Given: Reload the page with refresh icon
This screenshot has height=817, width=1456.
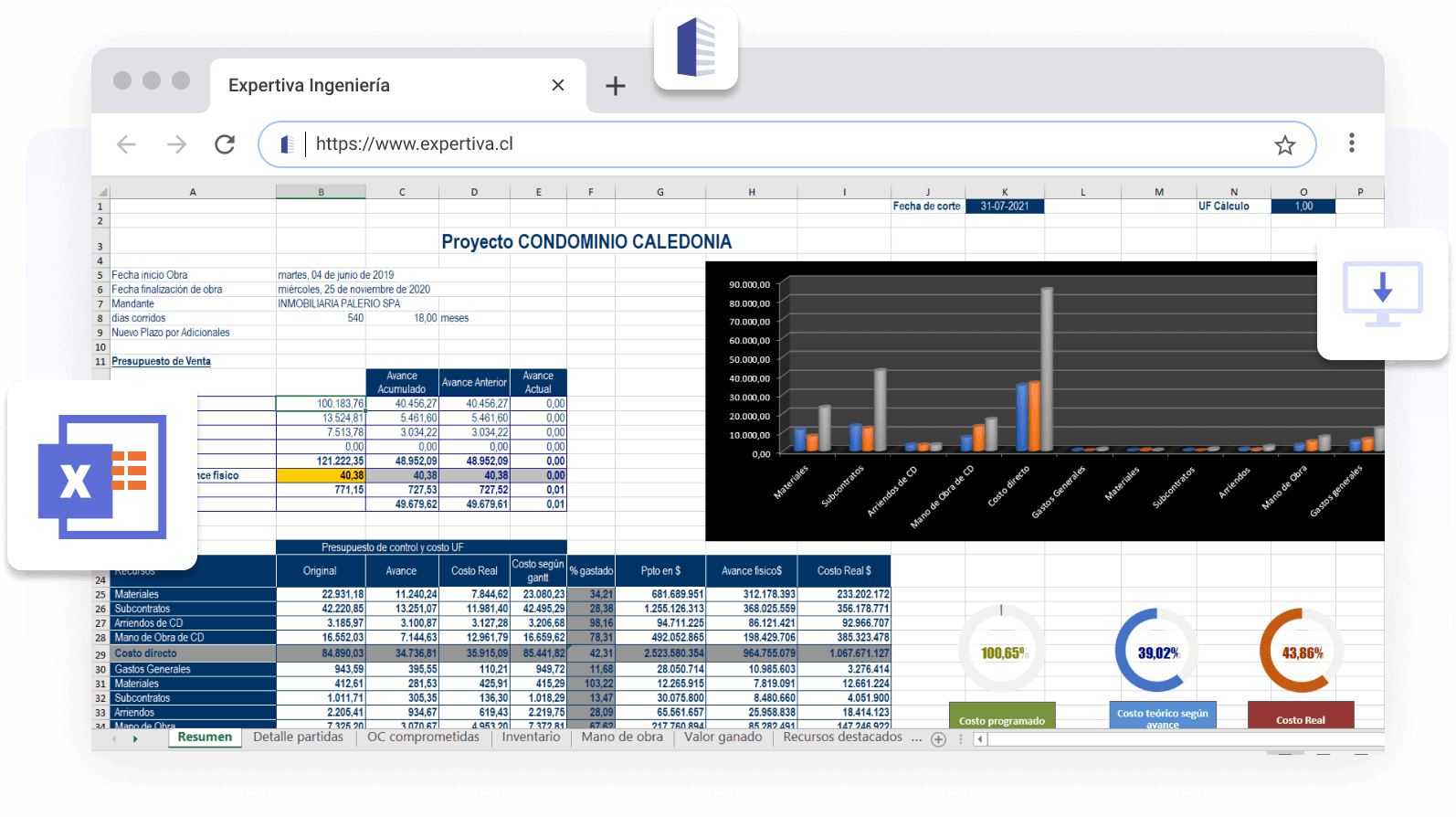Looking at the screenshot, I should (x=225, y=144).
